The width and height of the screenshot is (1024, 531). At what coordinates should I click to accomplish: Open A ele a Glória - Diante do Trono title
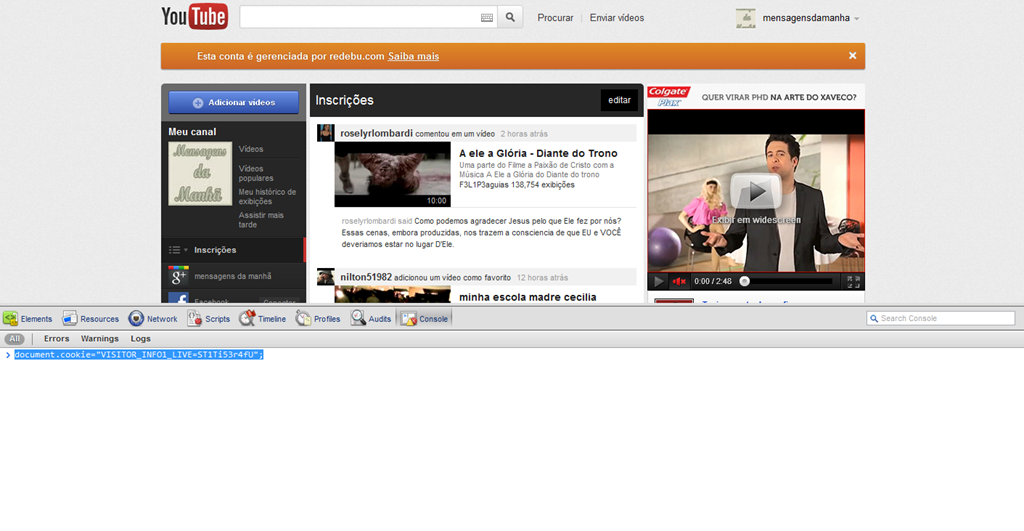coord(538,153)
